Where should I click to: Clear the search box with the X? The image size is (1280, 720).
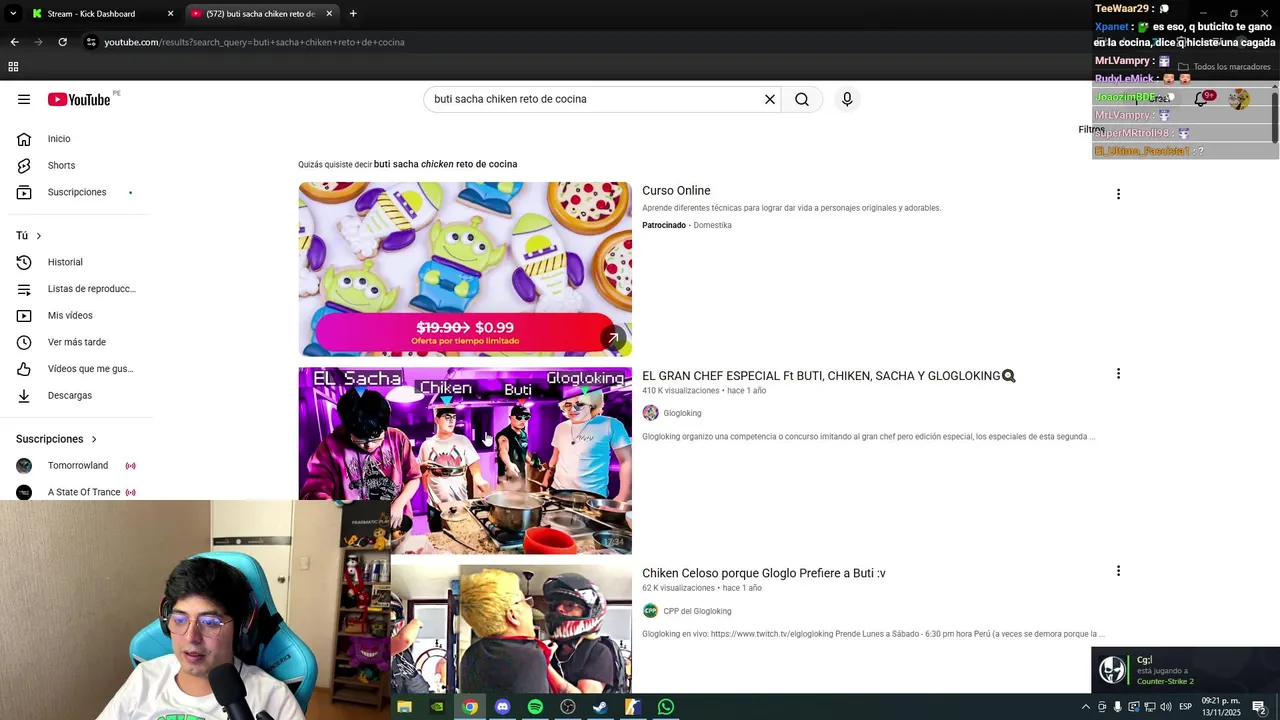point(770,99)
